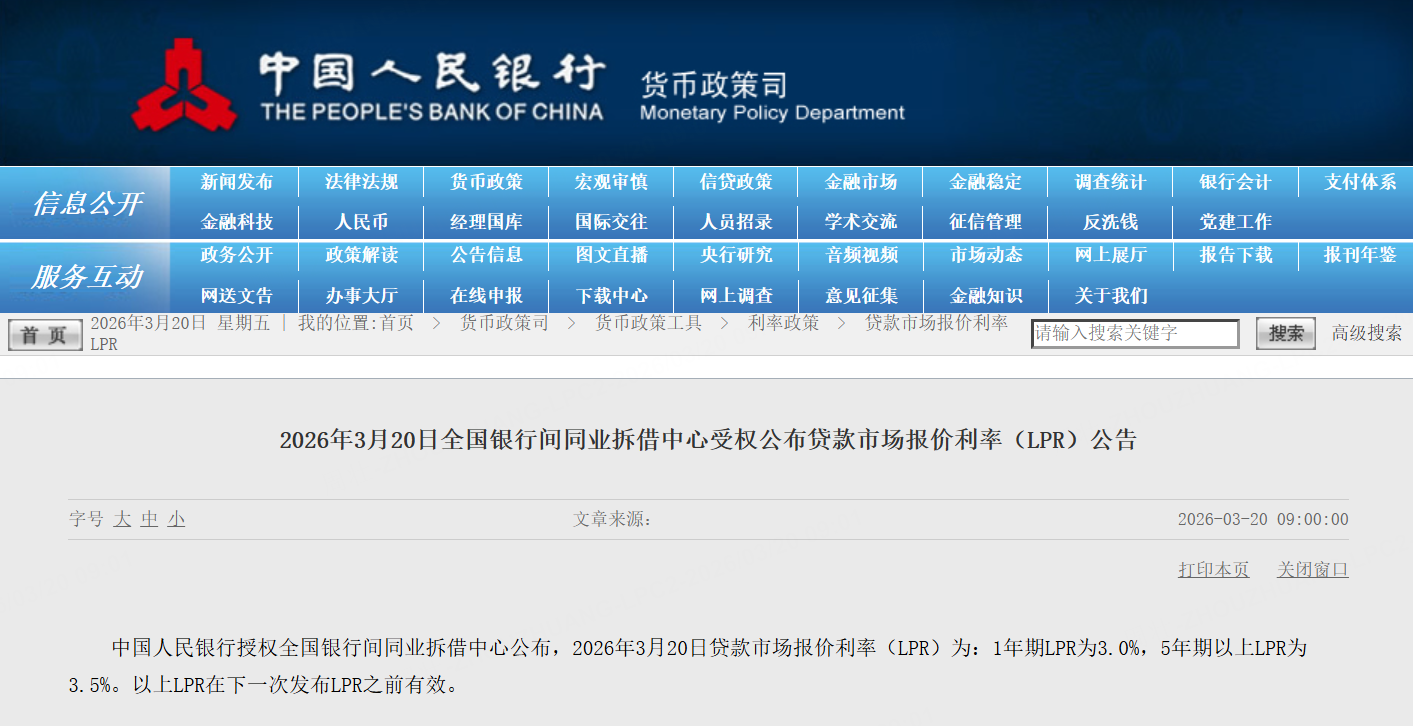Click 关闭窗口 to close window

[x=1313, y=570]
